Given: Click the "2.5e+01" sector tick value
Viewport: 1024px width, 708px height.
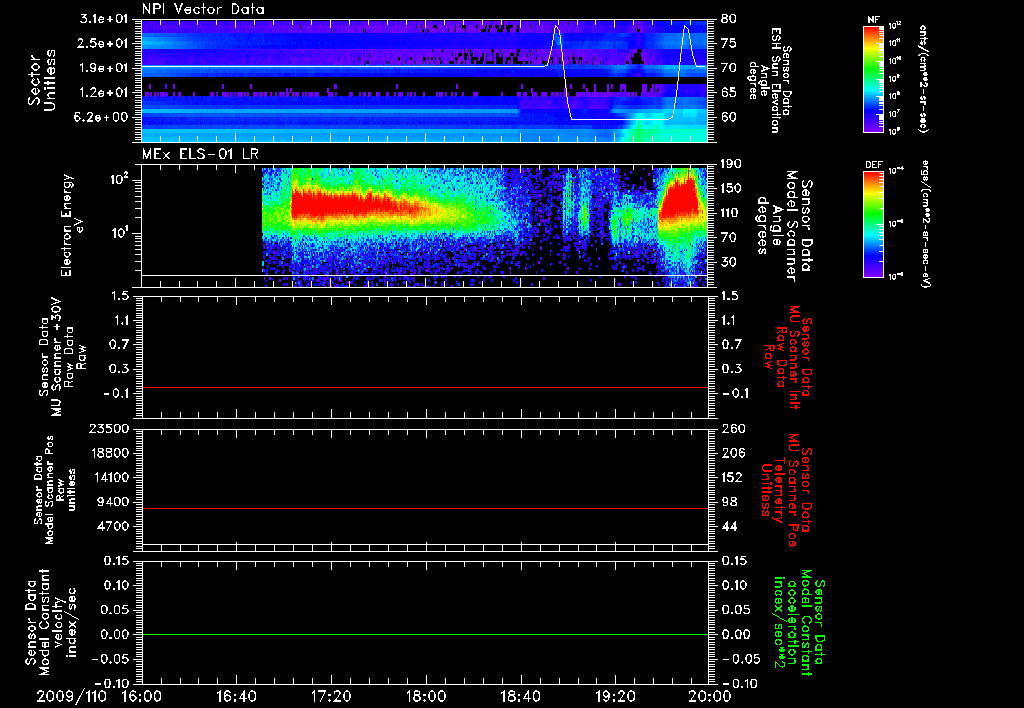Looking at the screenshot, I should [x=104, y=43].
